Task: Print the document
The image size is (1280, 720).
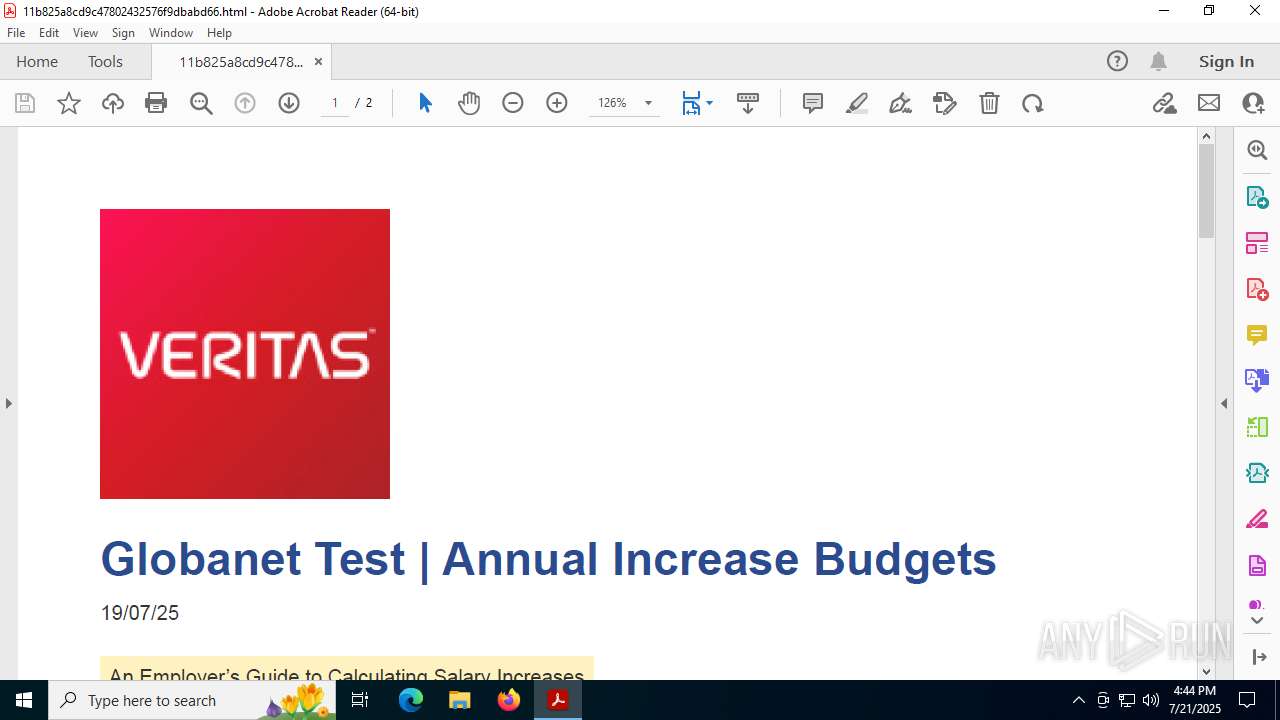Action: click(x=156, y=103)
